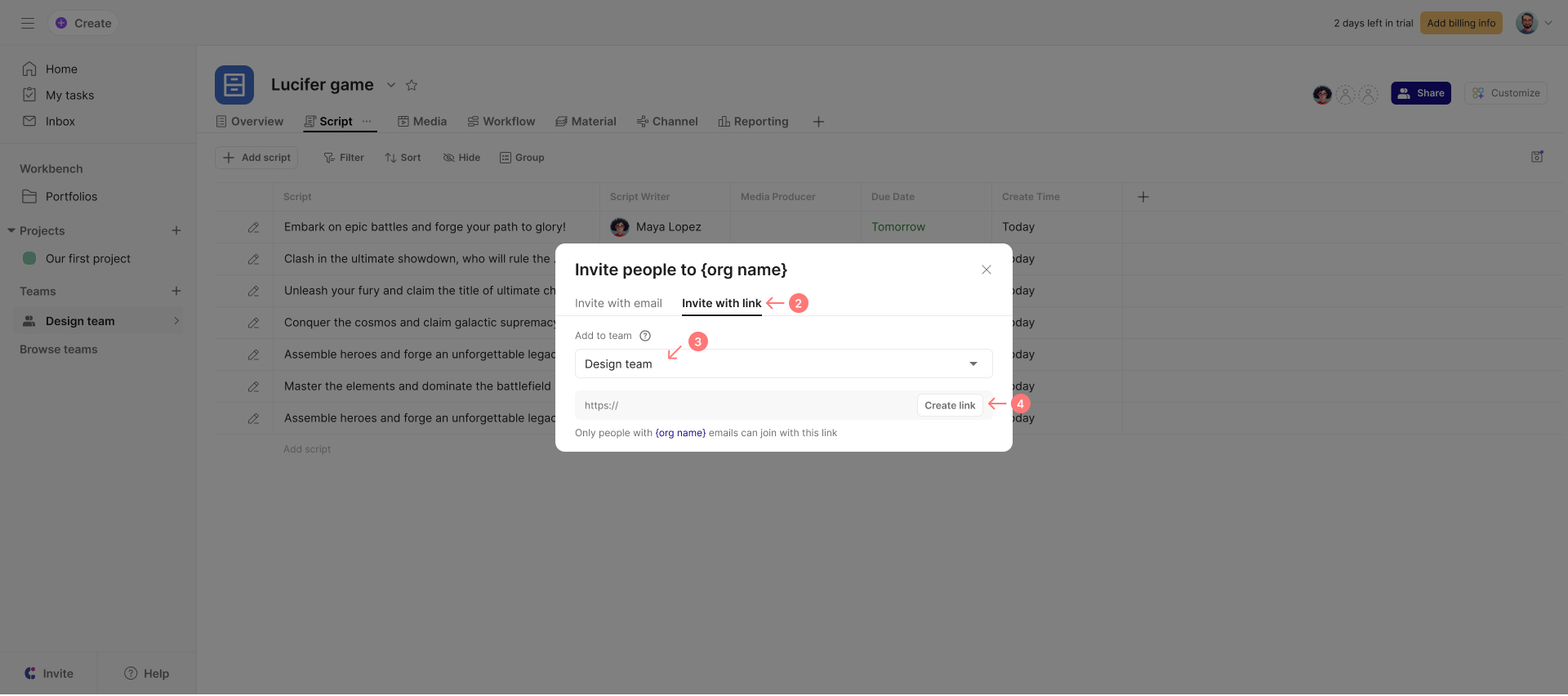This screenshot has width=1568, height=696.
Task: Open the user profile menu chevron
Action: coord(1548,23)
